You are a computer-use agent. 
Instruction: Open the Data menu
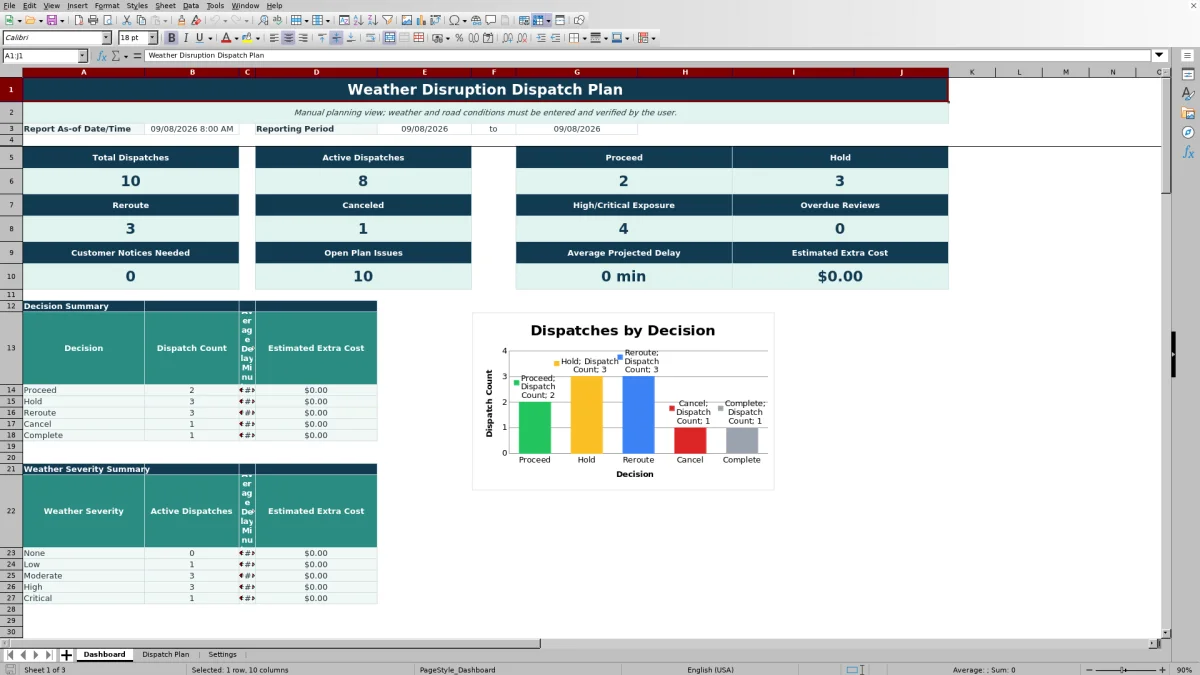[190, 6]
